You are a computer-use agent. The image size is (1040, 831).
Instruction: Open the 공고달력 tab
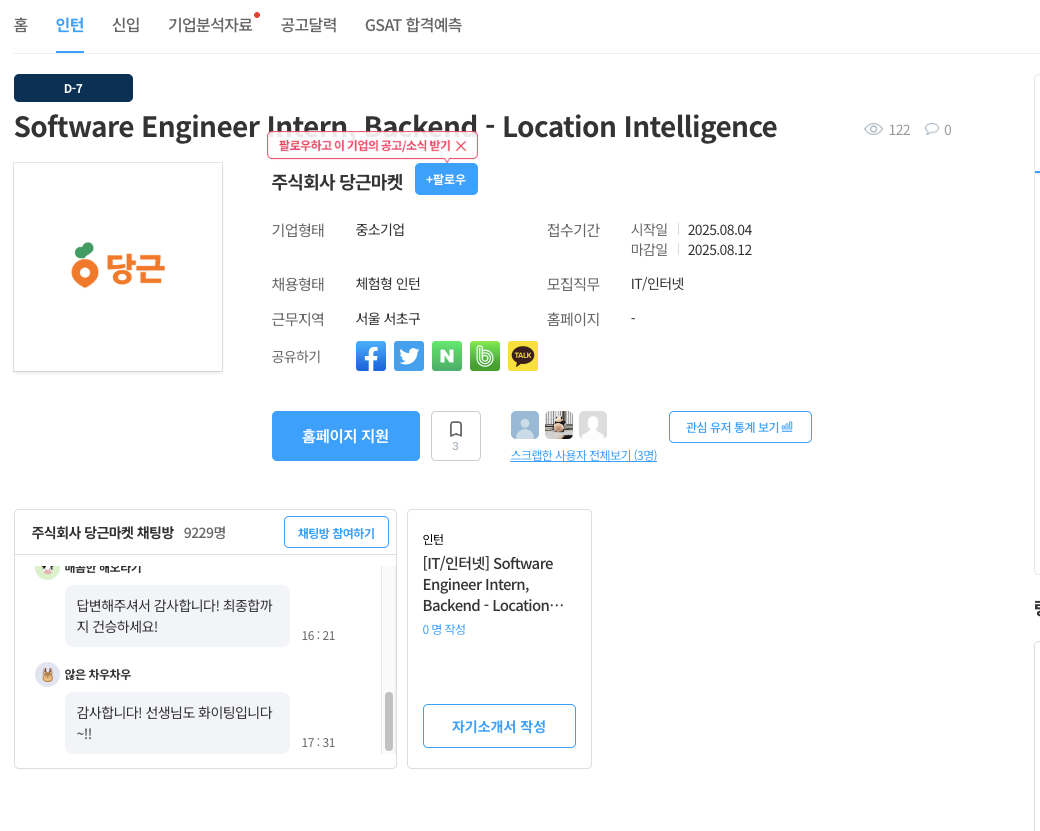(x=308, y=25)
